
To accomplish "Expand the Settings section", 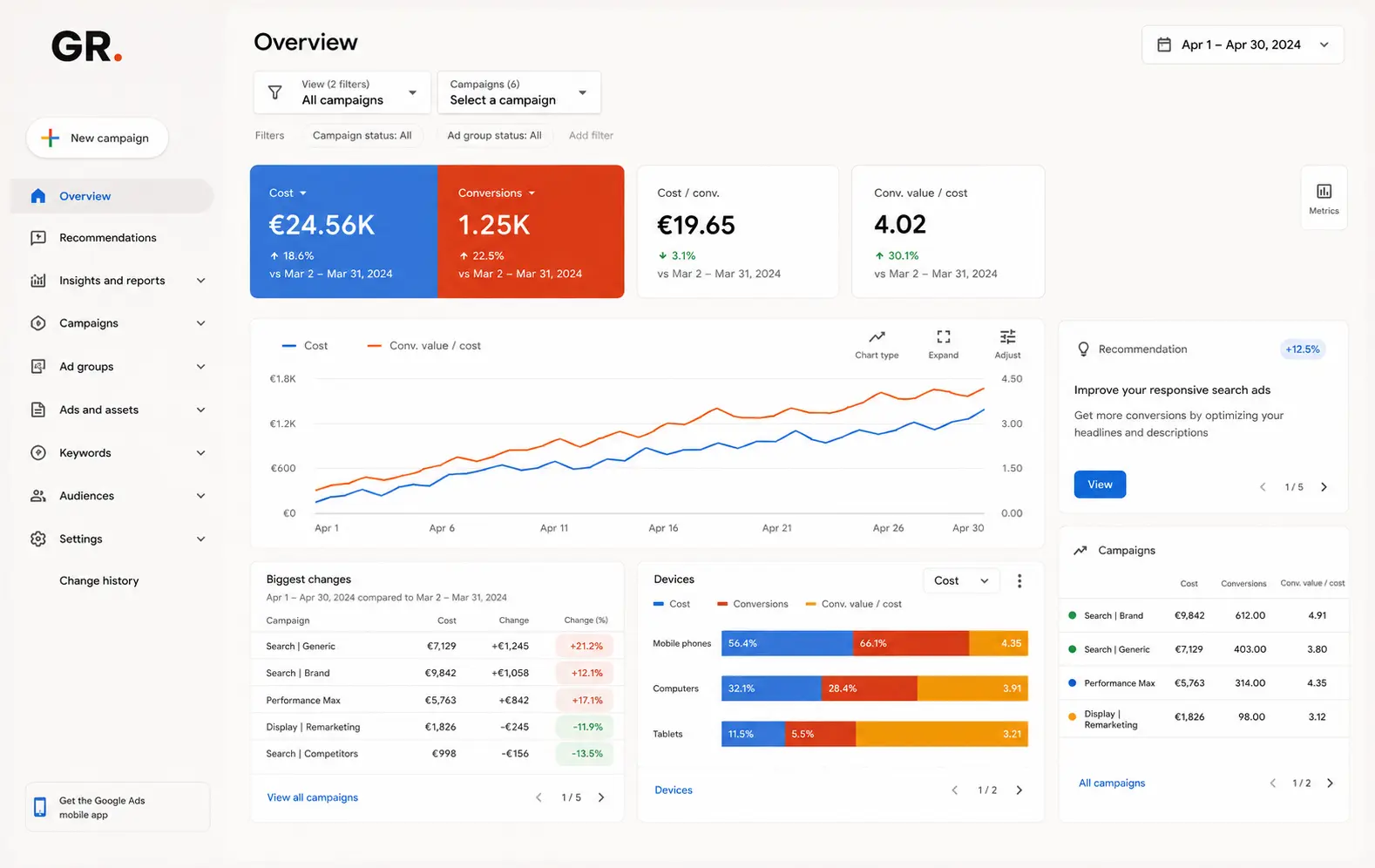I will click(x=201, y=539).
